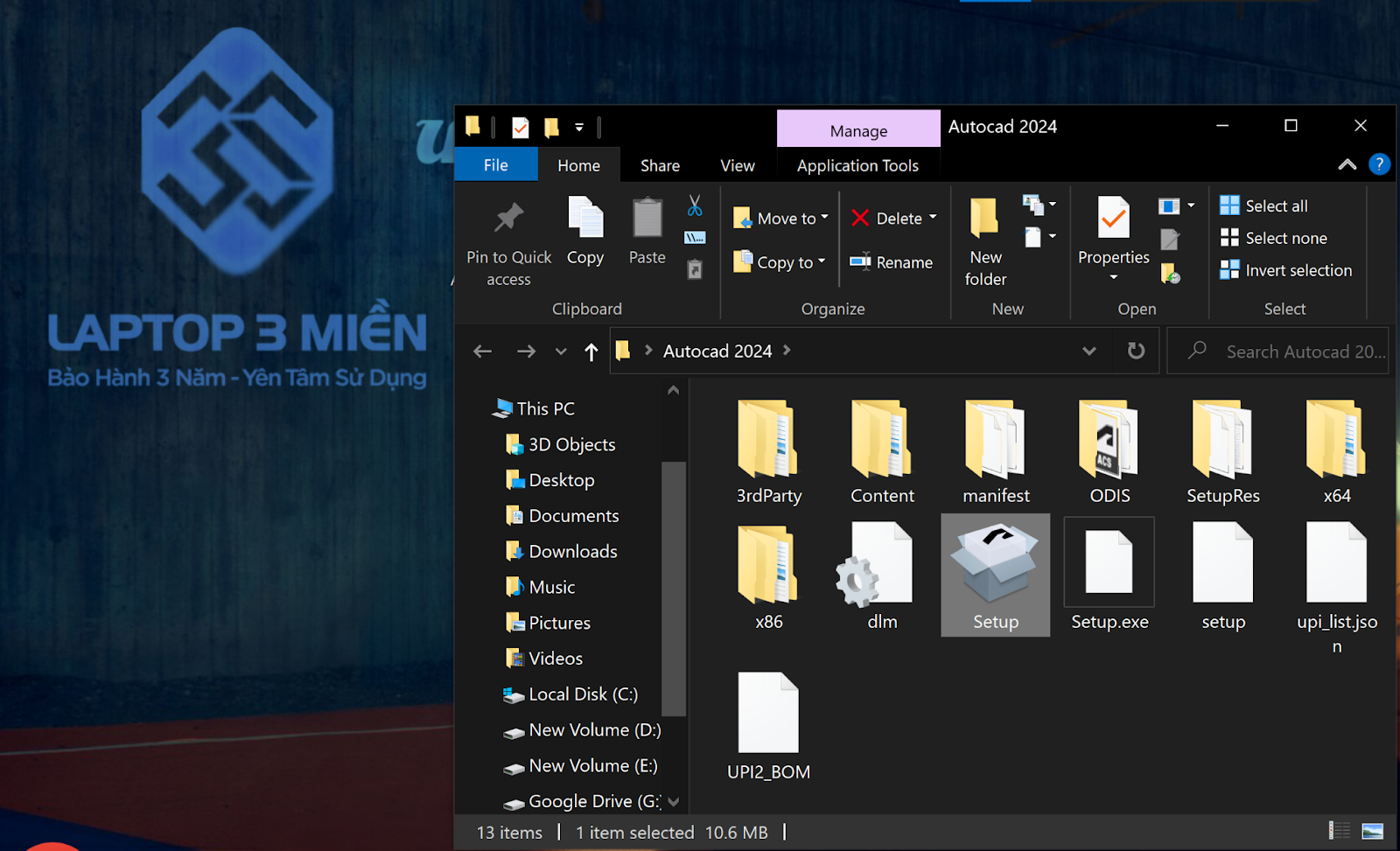Switch to the Home tab
The width and height of the screenshot is (1400, 851).
coord(578,165)
